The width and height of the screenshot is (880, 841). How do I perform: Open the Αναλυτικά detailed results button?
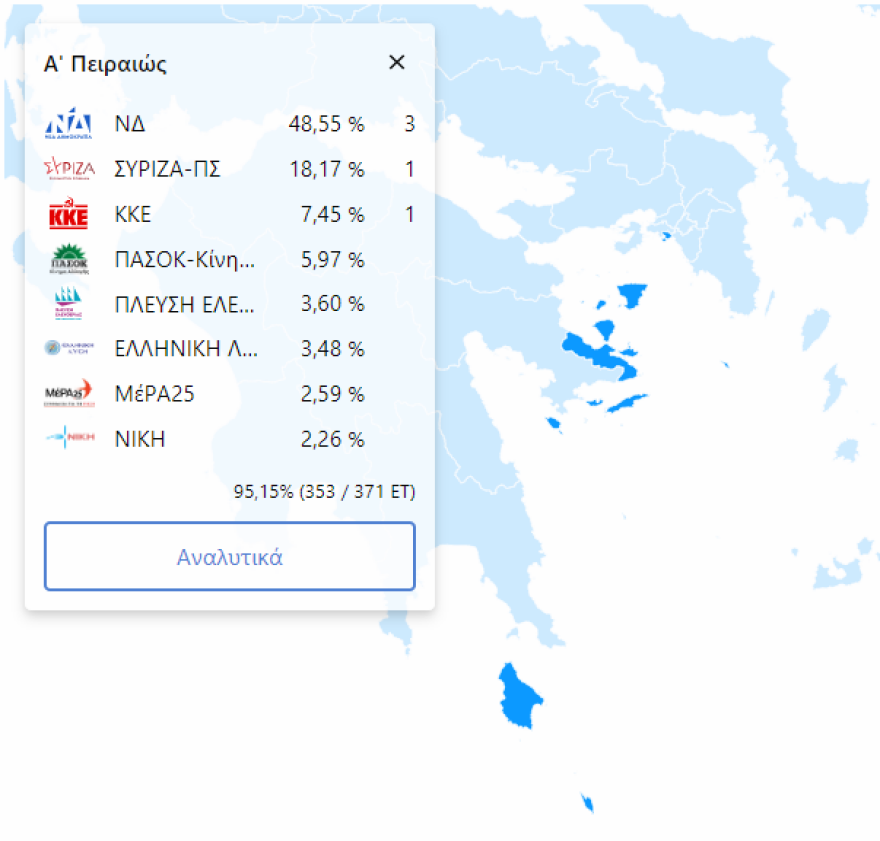pyautogui.click(x=229, y=557)
